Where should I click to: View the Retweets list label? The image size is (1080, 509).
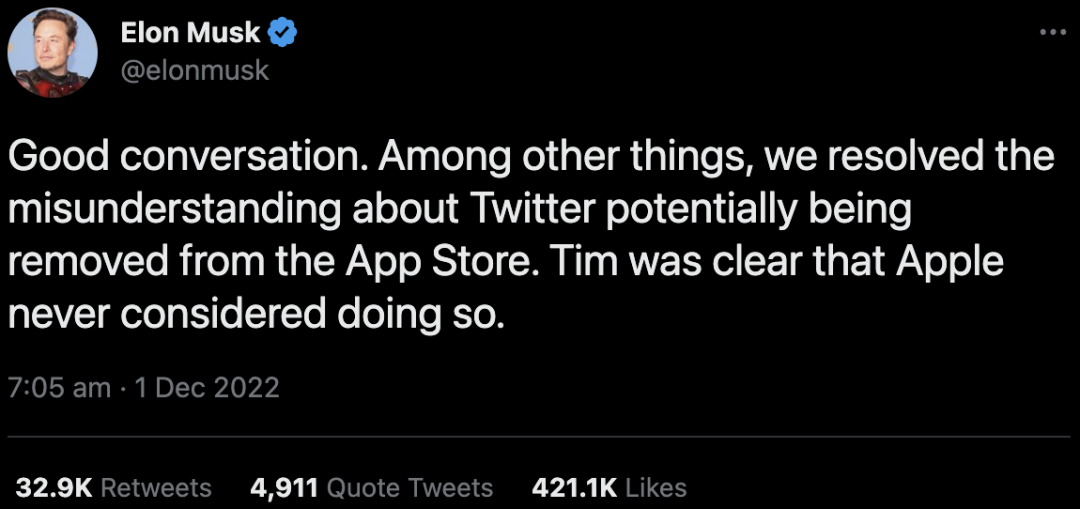point(157,487)
